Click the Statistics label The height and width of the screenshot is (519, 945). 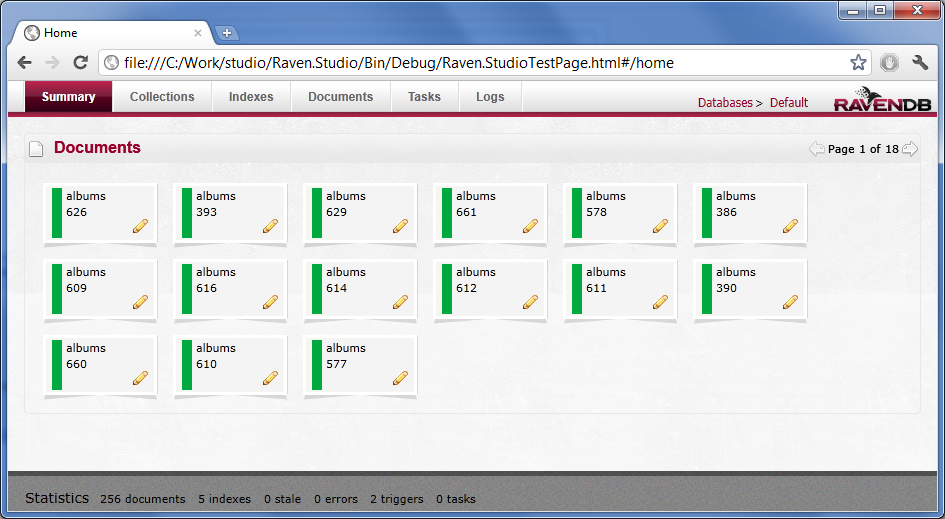(57, 498)
